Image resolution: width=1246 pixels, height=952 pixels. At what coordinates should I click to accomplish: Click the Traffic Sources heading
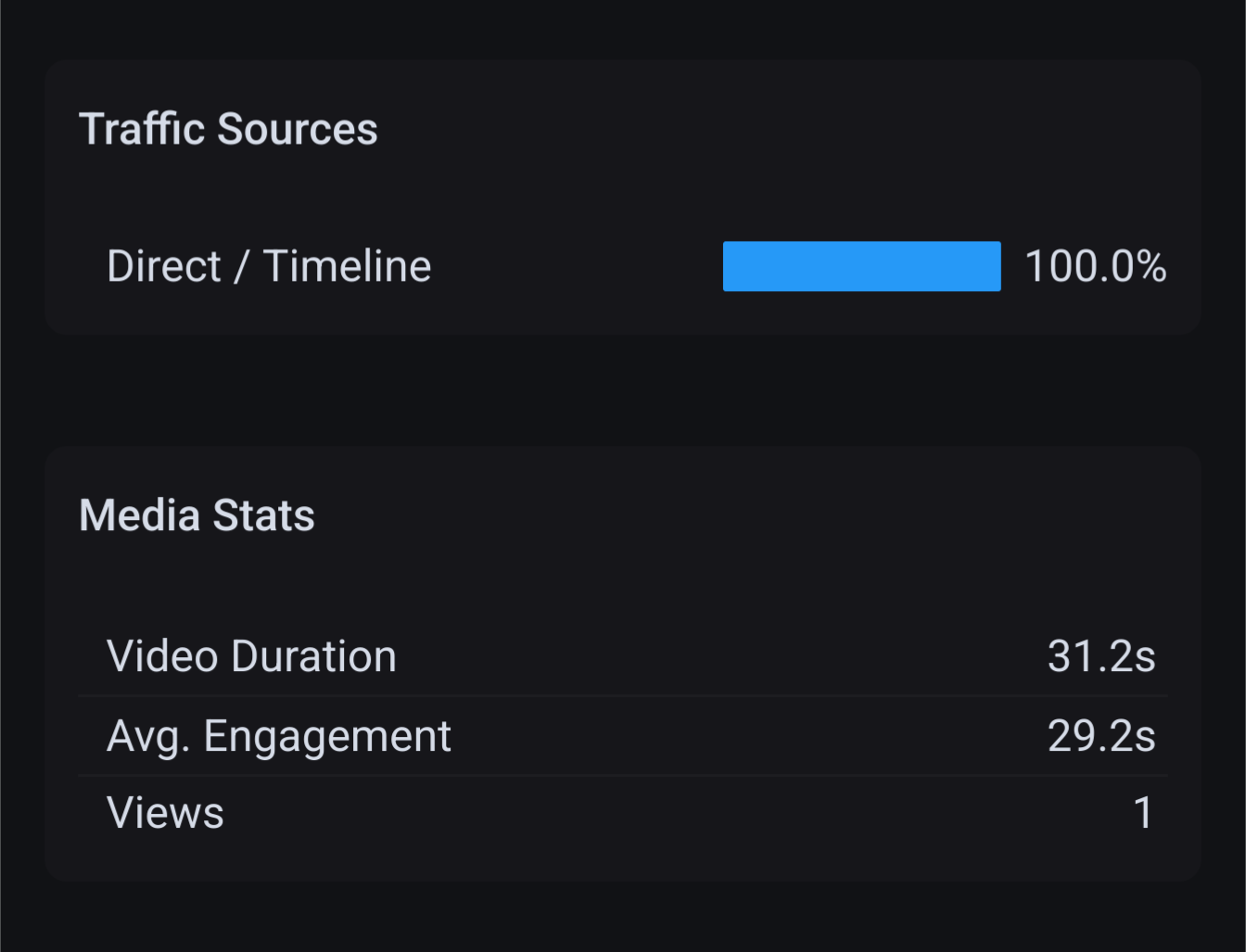[x=228, y=129]
